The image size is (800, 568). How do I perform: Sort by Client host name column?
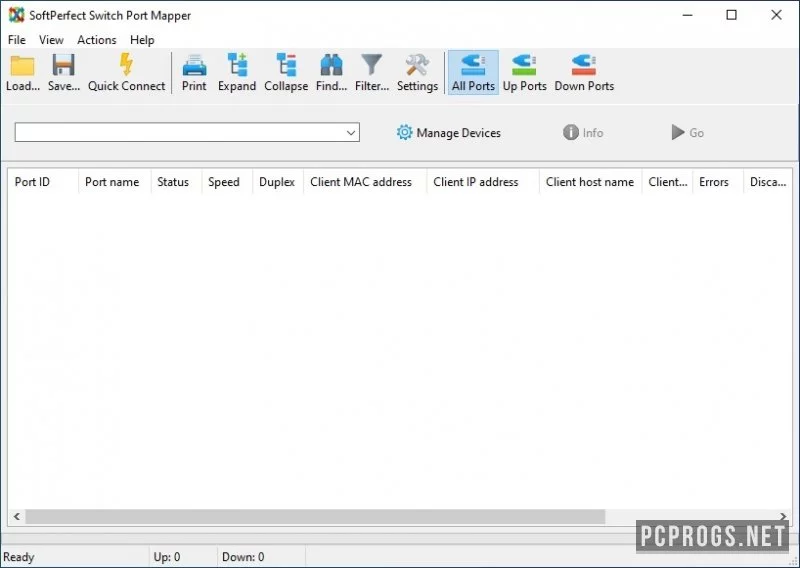(x=590, y=182)
